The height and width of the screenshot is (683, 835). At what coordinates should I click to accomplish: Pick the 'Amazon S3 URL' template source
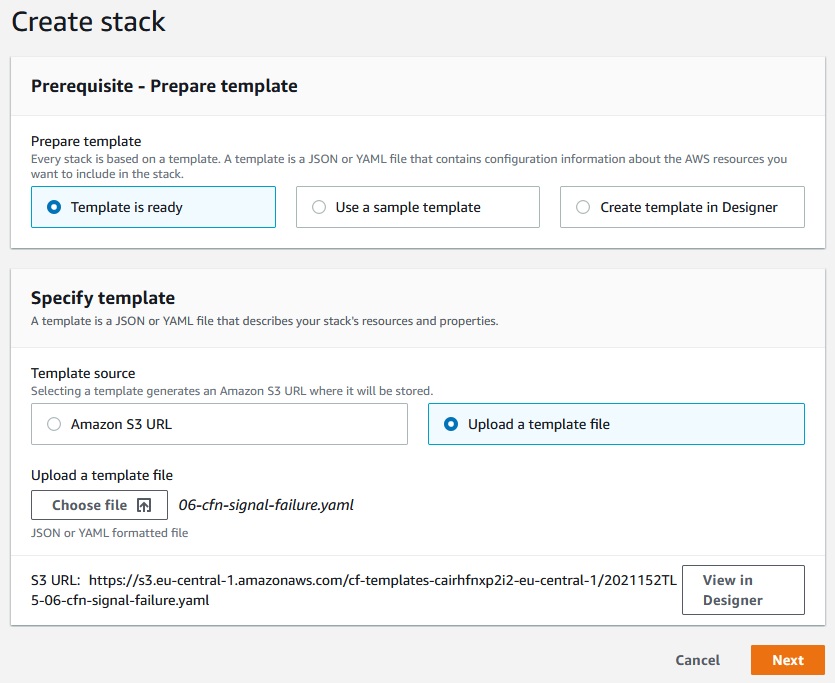(x=219, y=424)
